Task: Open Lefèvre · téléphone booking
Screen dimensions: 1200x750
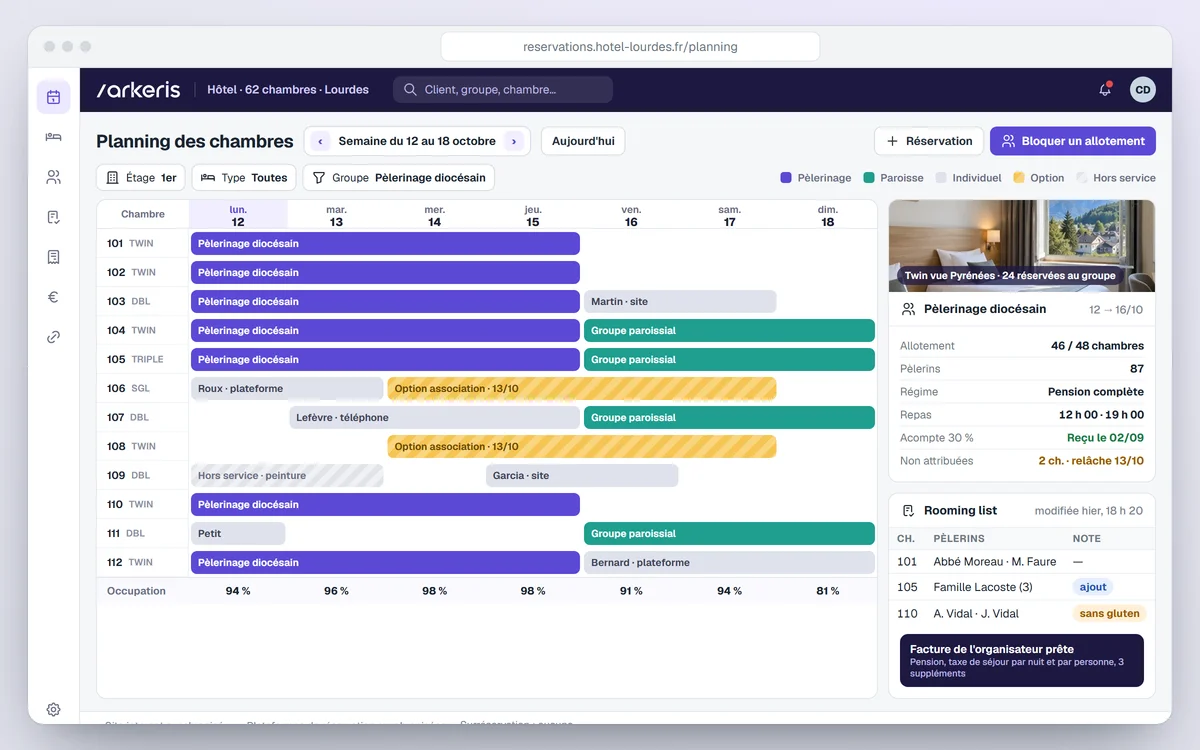Action: (434, 417)
